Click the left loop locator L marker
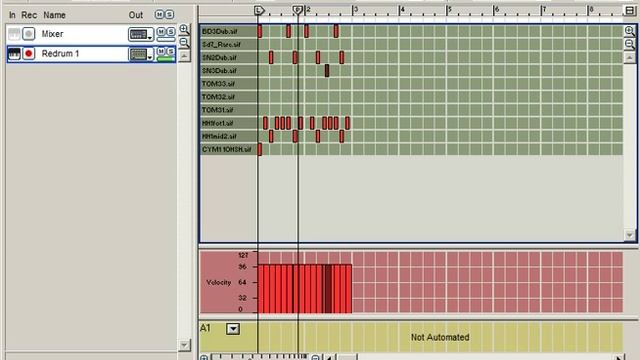 tap(259, 10)
